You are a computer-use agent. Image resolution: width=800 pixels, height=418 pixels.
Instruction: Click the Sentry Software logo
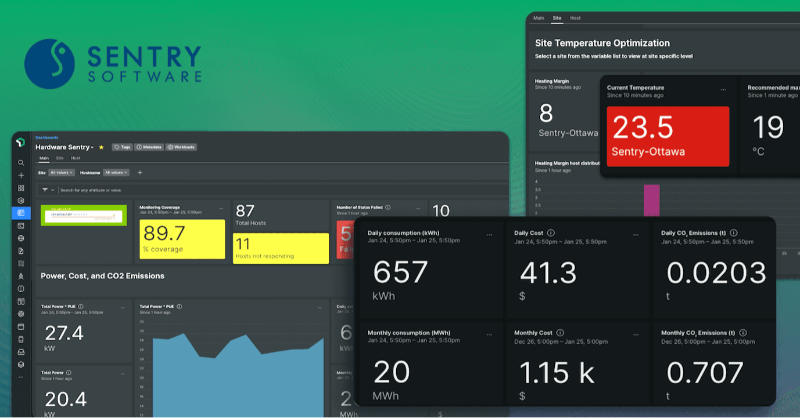pos(113,64)
